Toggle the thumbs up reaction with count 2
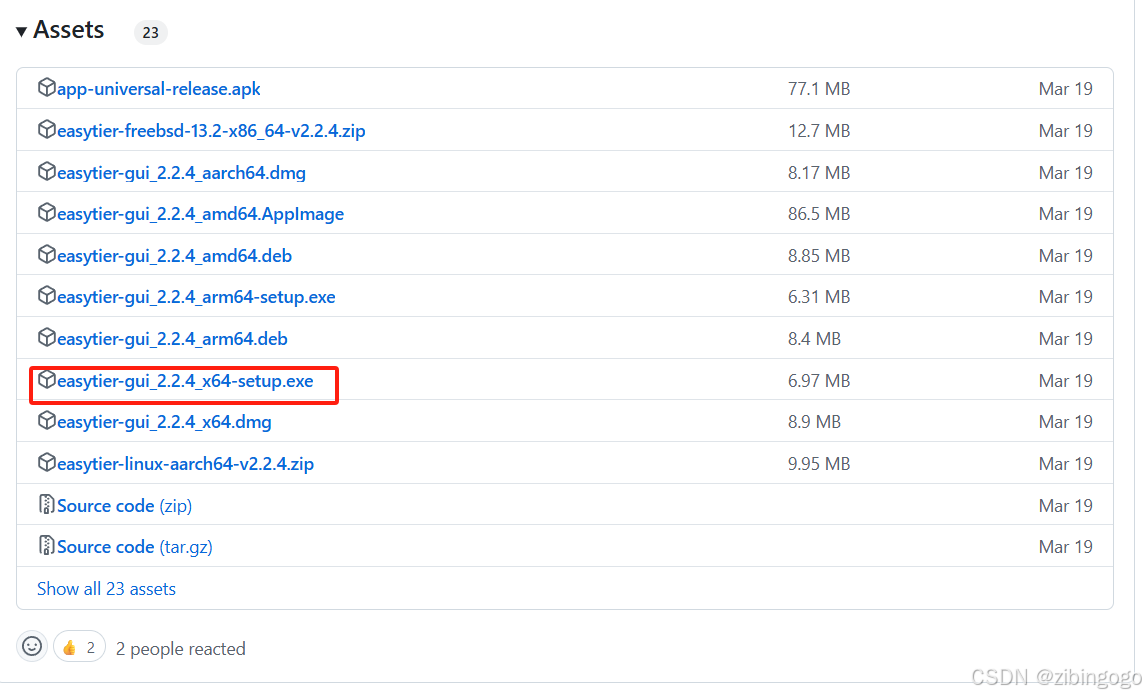The height and width of the screenshot is (697, 1146). pos(79,647)
